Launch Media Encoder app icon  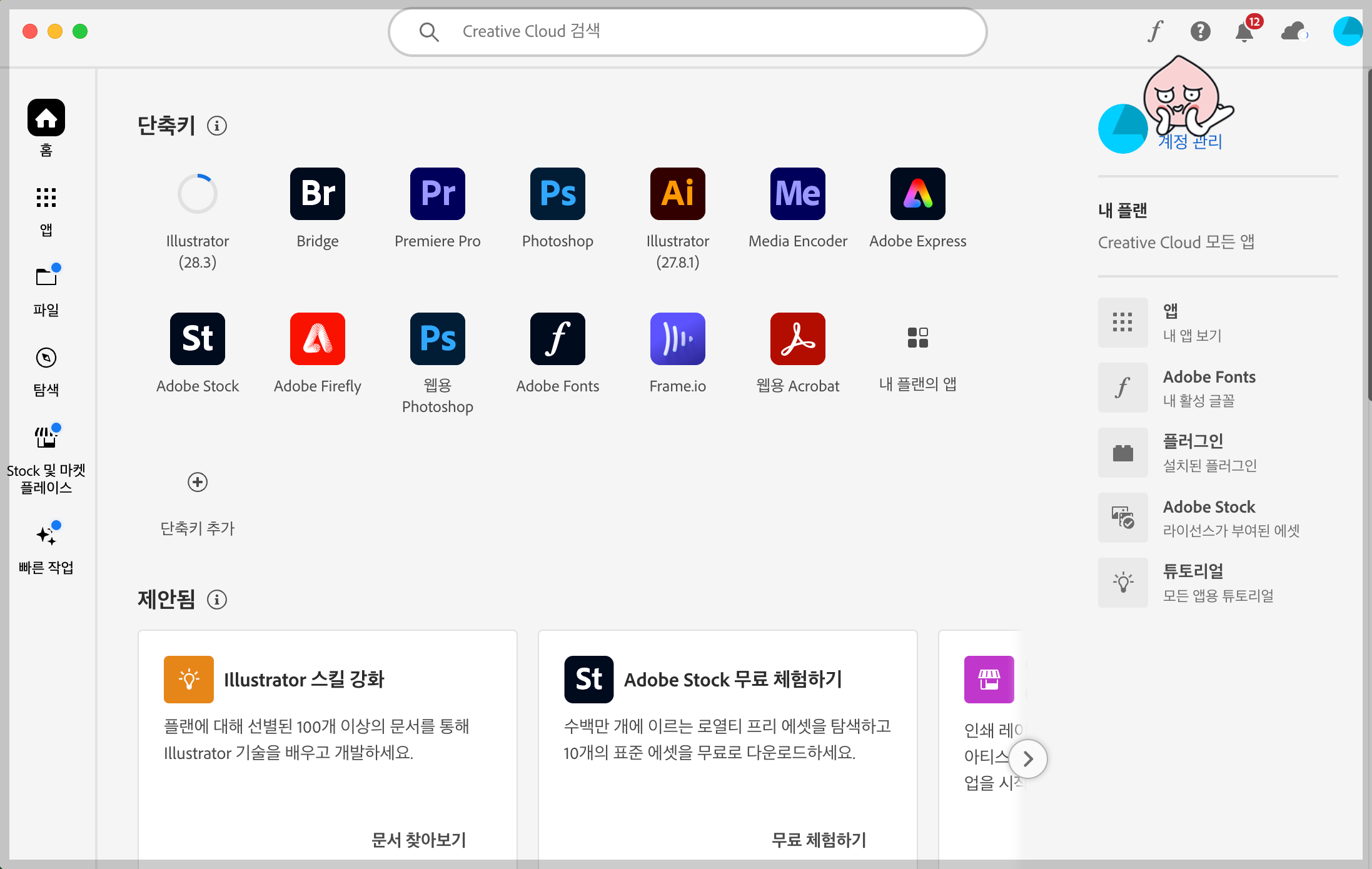797,194
